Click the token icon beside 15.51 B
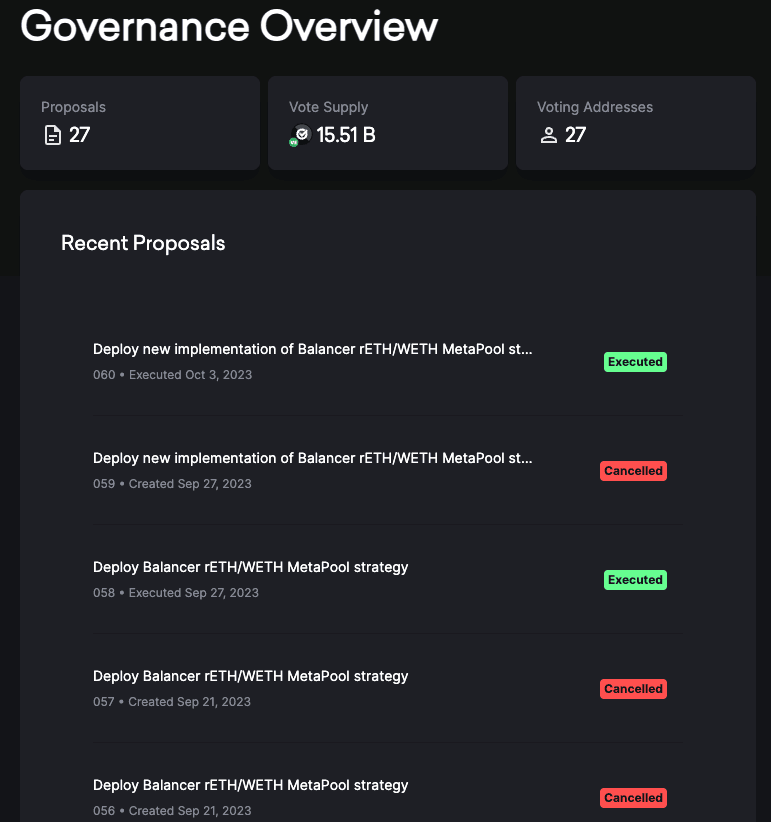Viewport: 771px width, 822px height. tap(300, 135)
